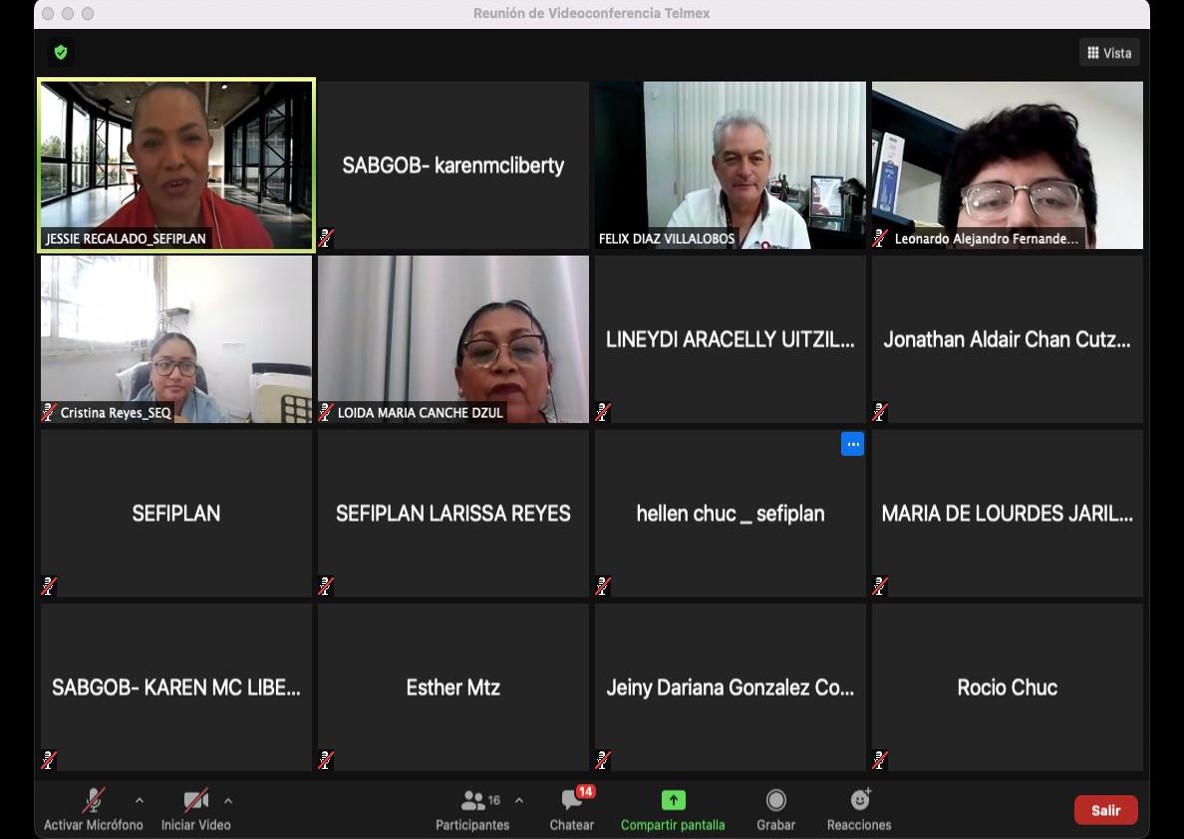This screenshot has width=1184, height=839.
Task: Select JESSIE REGALADO_SEFIPLAN video tile
Action: [177, 165]
